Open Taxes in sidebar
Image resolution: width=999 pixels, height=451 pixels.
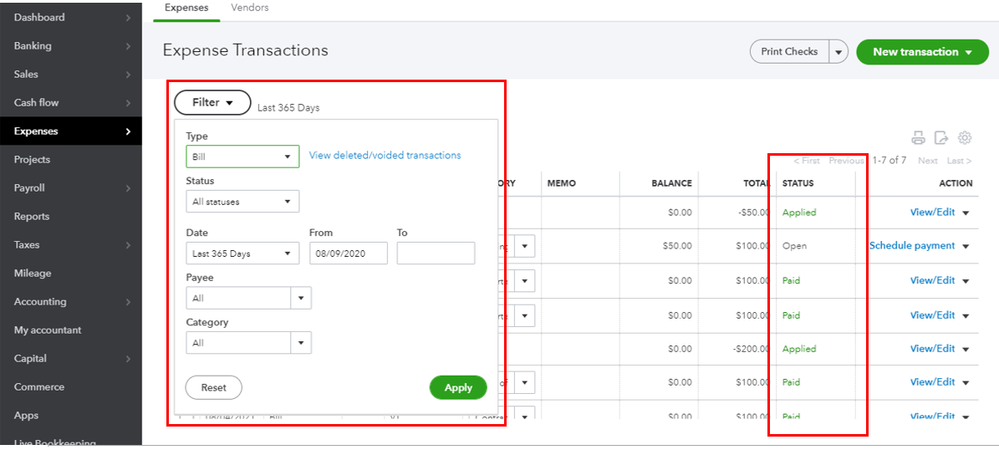[71, 245]
